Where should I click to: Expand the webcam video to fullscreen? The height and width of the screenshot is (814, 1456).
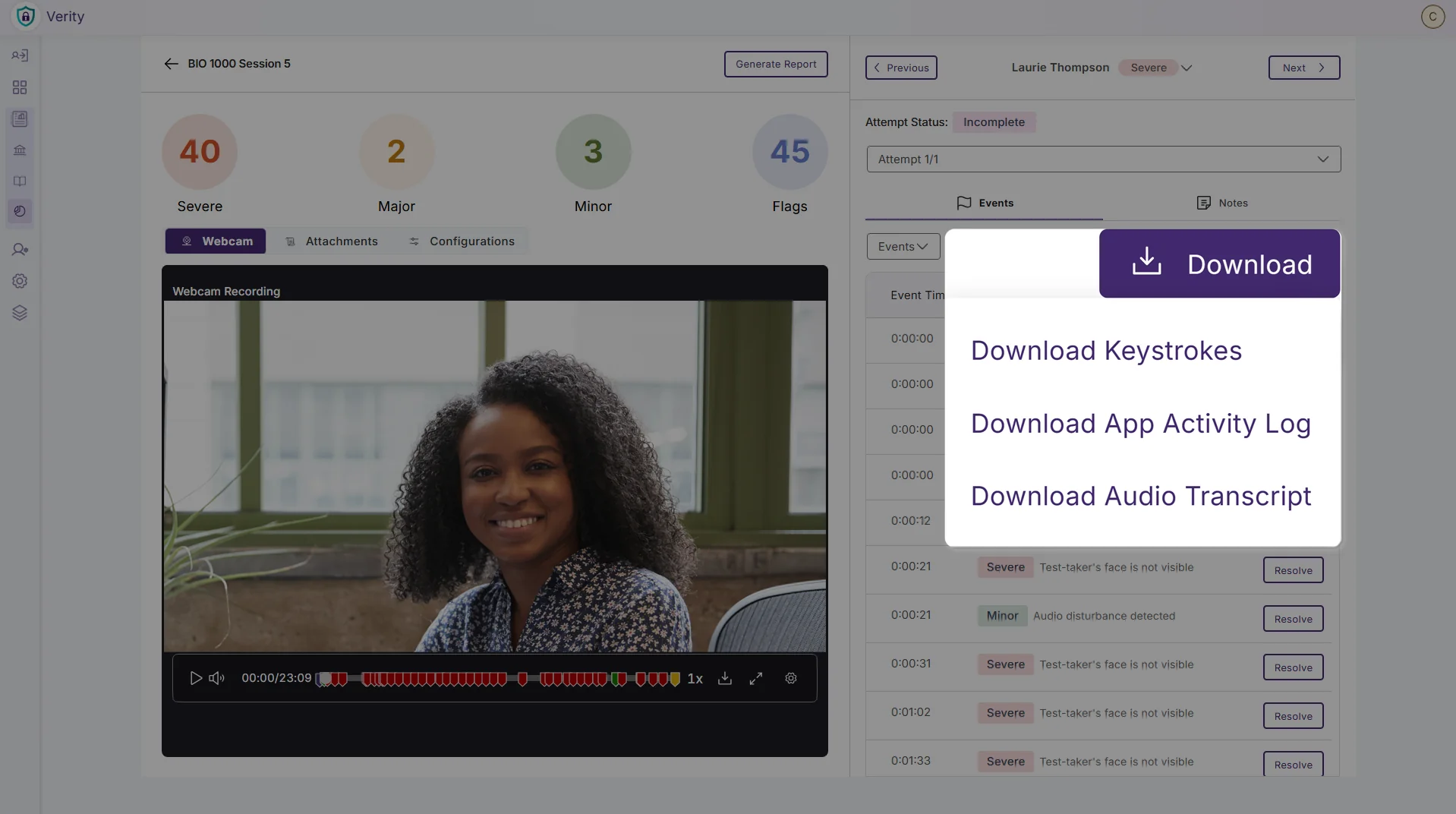pyautogui.click(x=756, y=678)
